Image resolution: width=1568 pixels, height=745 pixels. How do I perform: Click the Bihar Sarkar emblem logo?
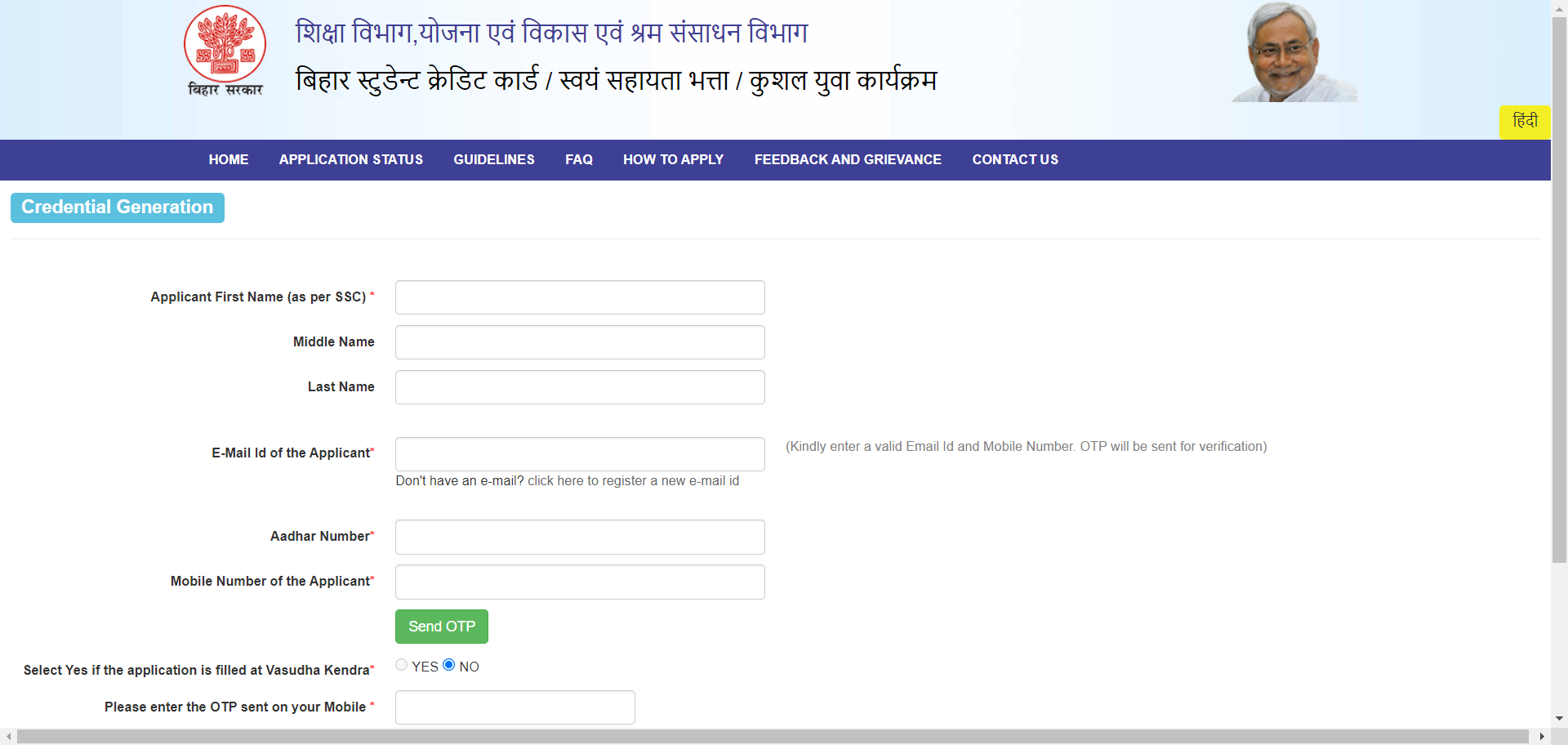point(225,51)
